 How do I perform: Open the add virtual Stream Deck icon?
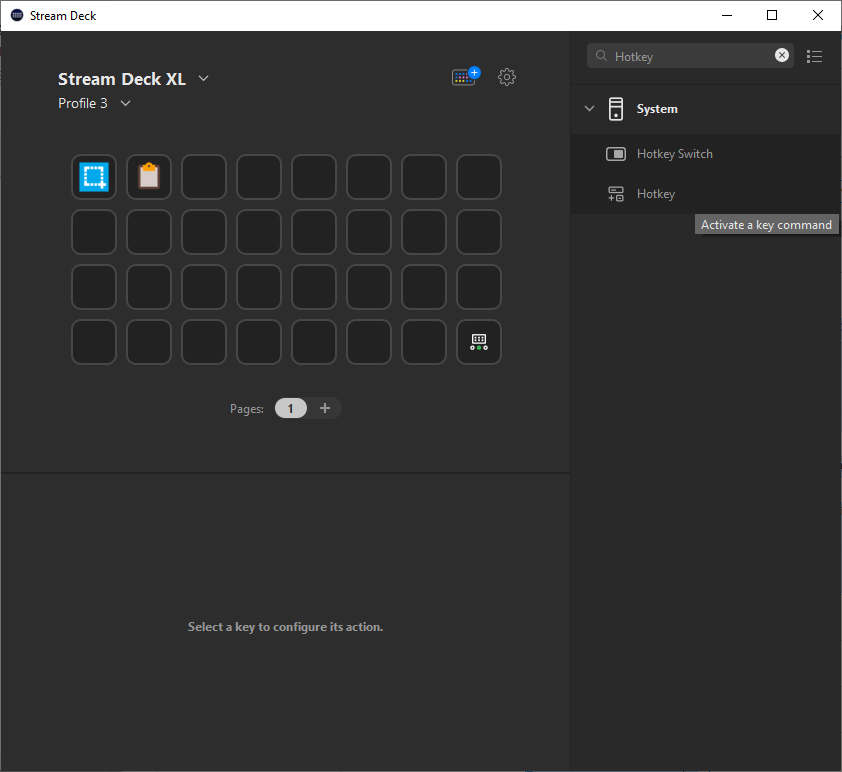point(463,76)
